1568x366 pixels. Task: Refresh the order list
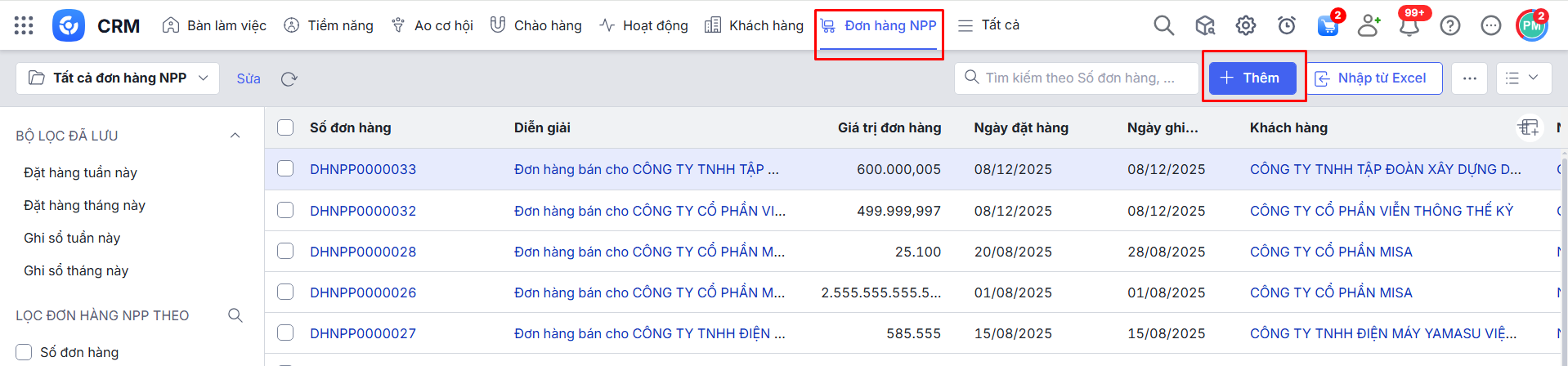pyautogui.click(x=289, y=78)
